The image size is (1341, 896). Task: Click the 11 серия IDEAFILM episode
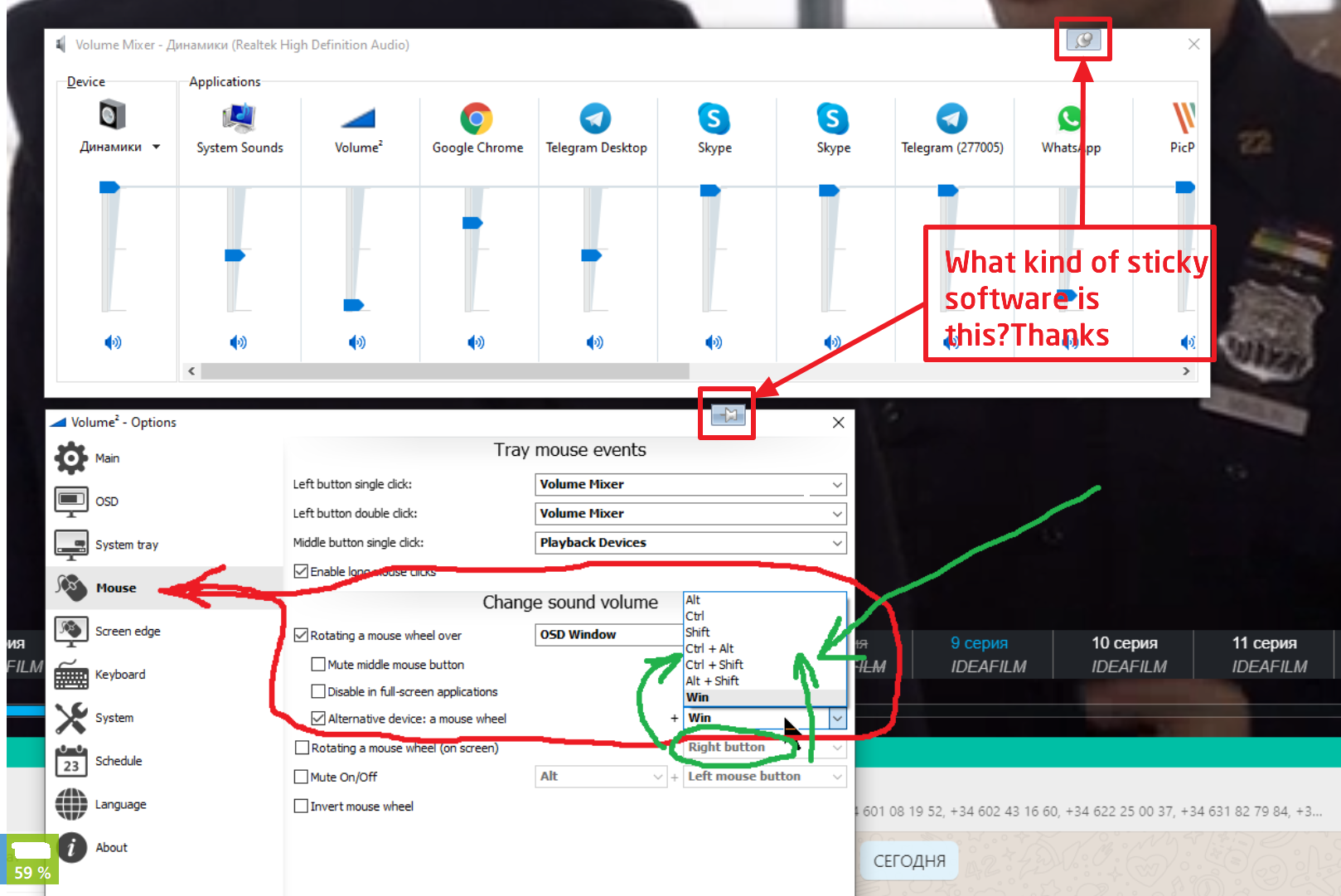tap(1265, 654)
